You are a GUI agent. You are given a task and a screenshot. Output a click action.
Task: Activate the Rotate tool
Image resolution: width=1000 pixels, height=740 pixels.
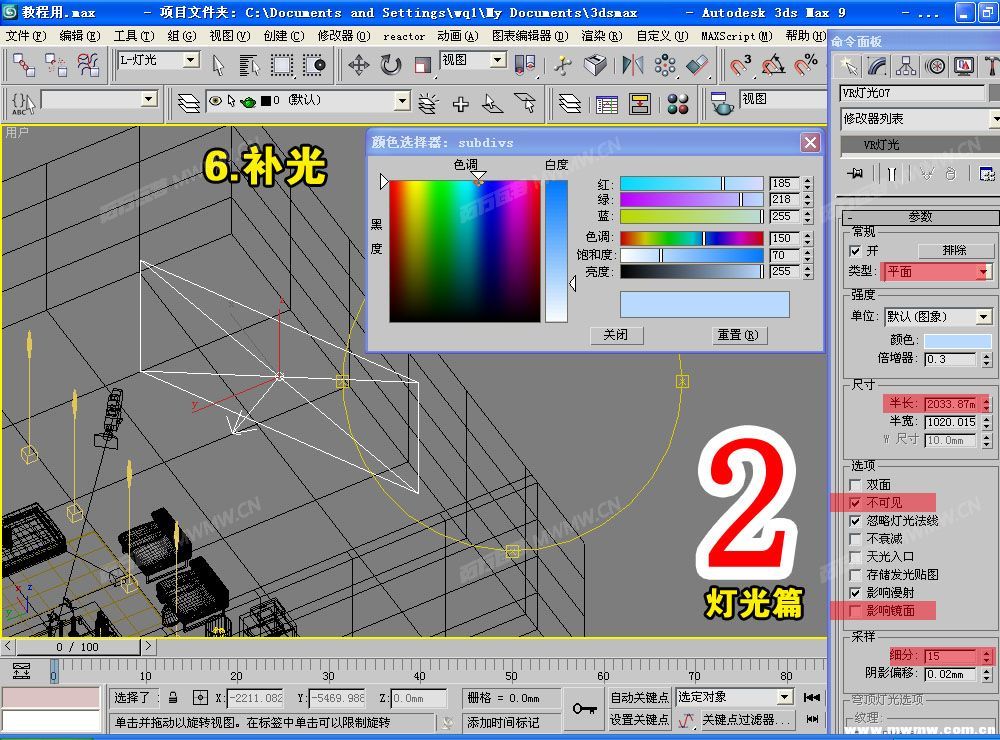(x=390, y=65)
